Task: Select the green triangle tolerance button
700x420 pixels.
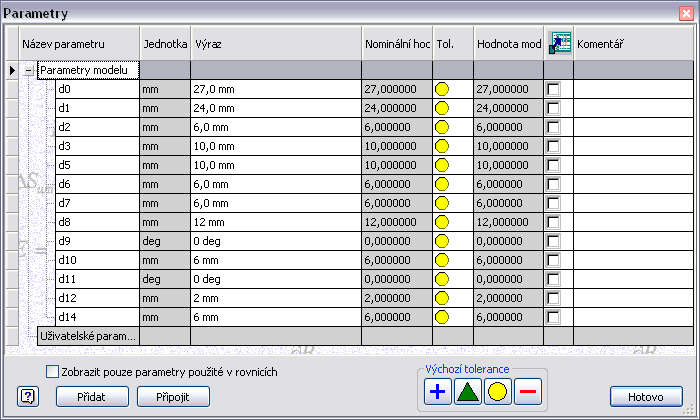Action: point(467,392)
